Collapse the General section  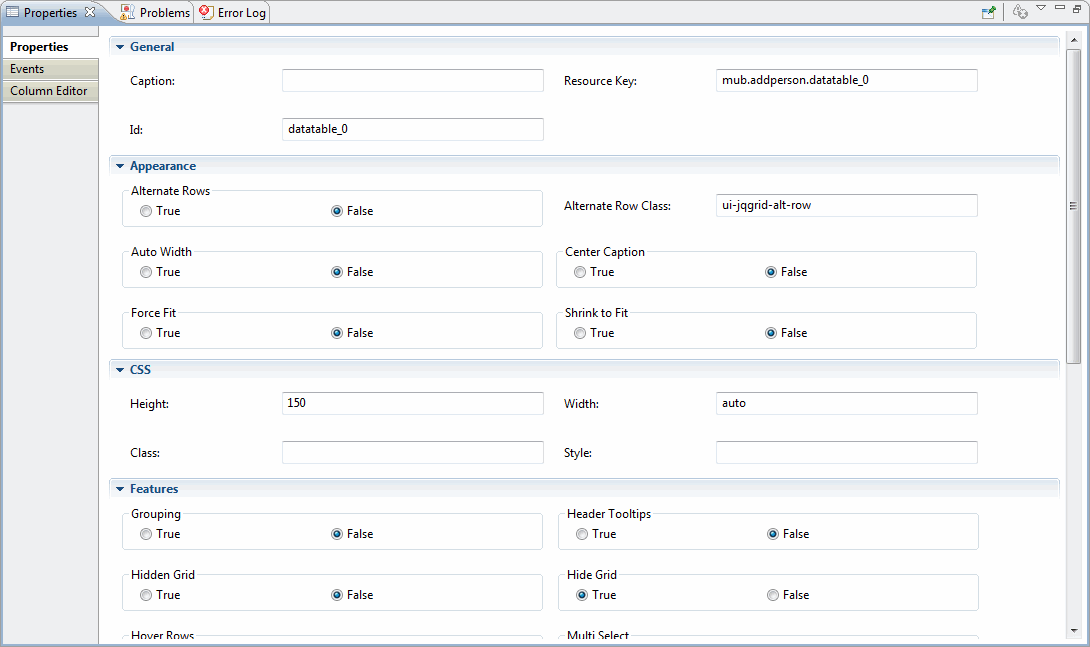click(120, 47)
